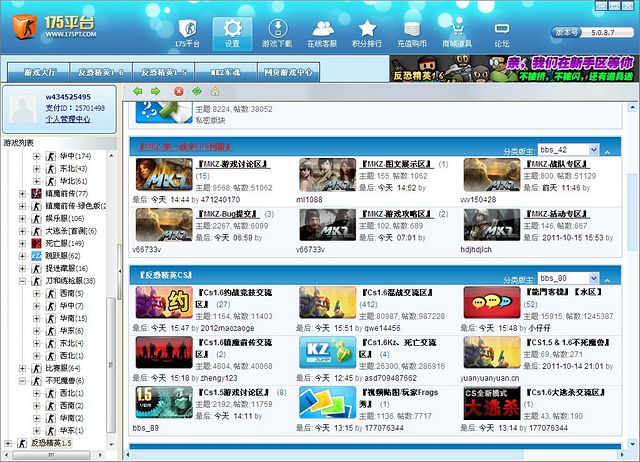
Task: Click the red stop button icon
Action: (178, 91)
